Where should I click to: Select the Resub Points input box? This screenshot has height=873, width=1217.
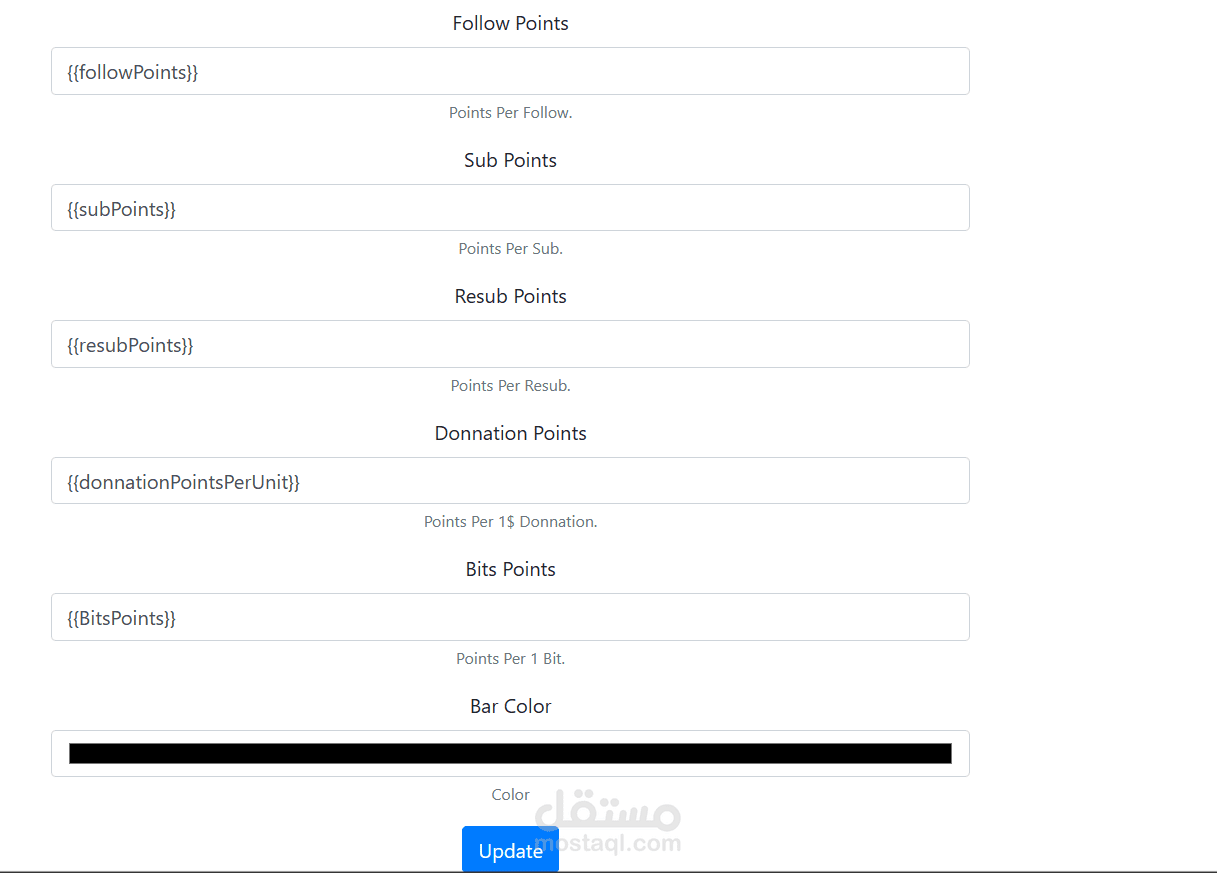[510, 344]
